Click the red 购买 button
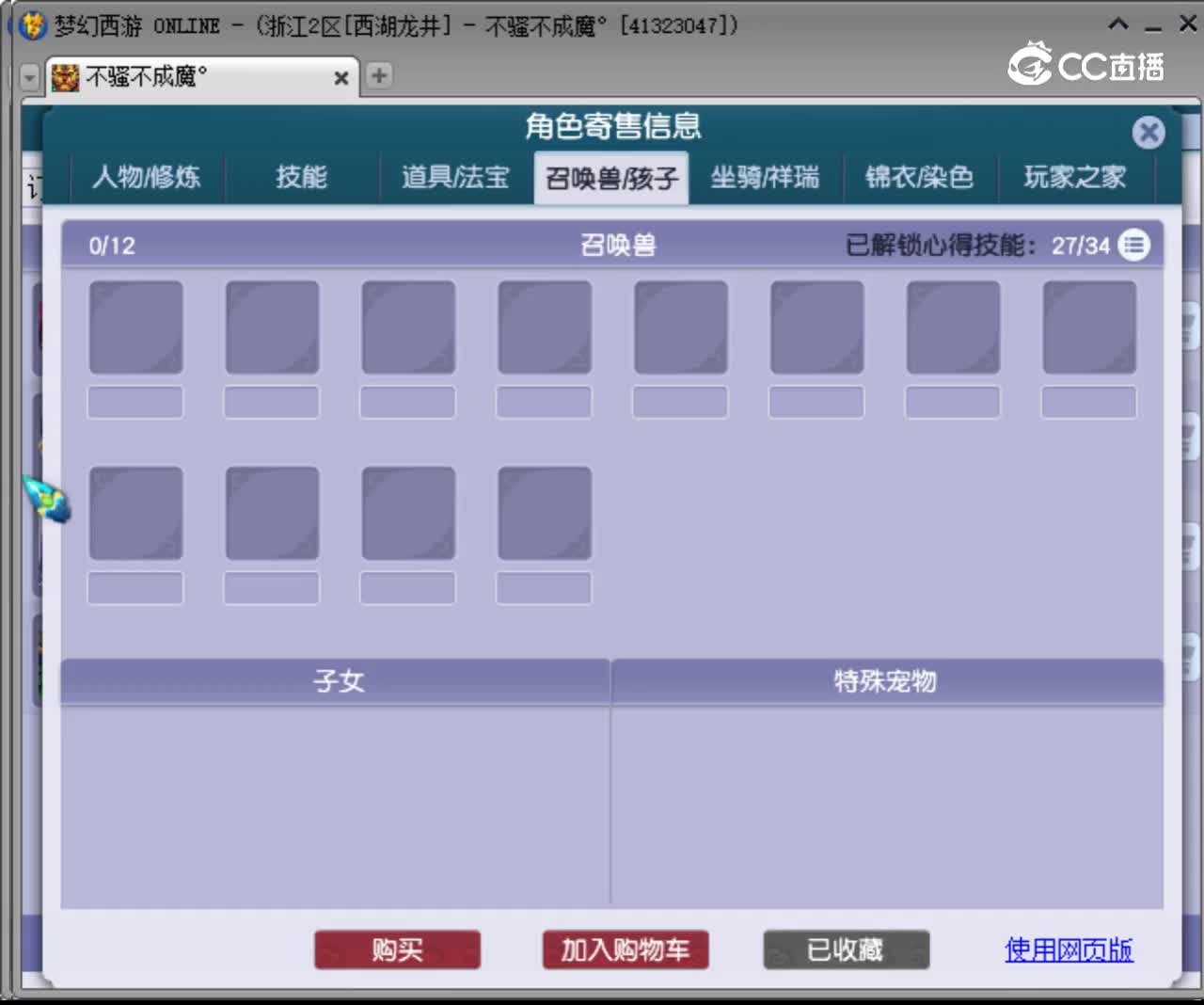1204x1005 pixels. (397, 949)
